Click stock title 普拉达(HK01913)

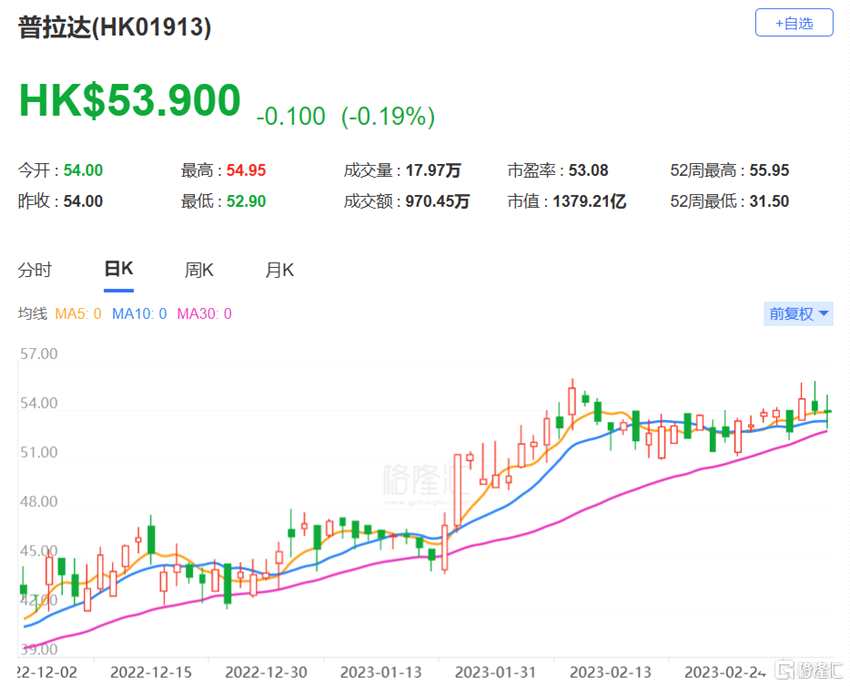[x=114, y=27]
